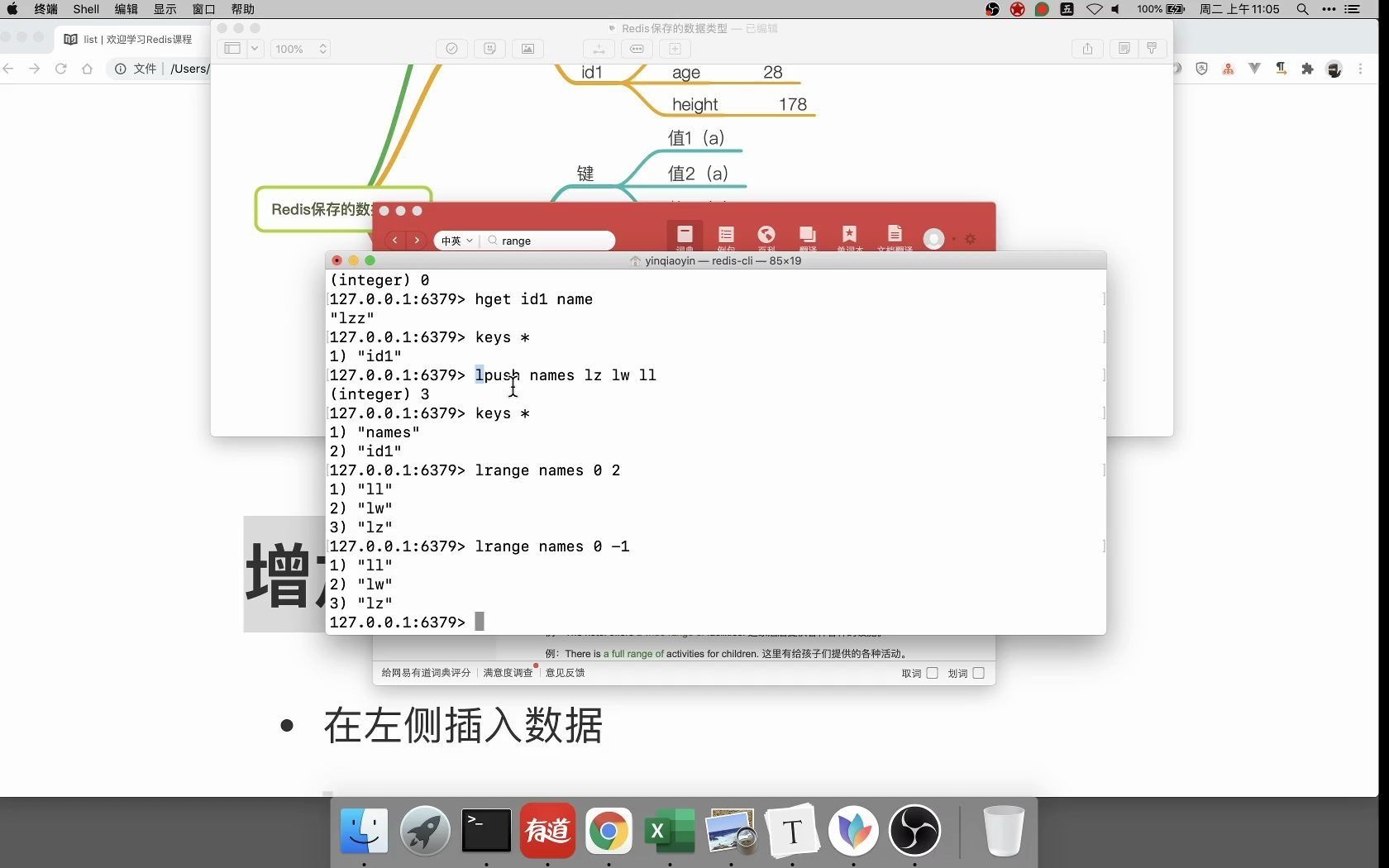
Task: Insert an image via the document toolbar
Action: click(527, 49)
